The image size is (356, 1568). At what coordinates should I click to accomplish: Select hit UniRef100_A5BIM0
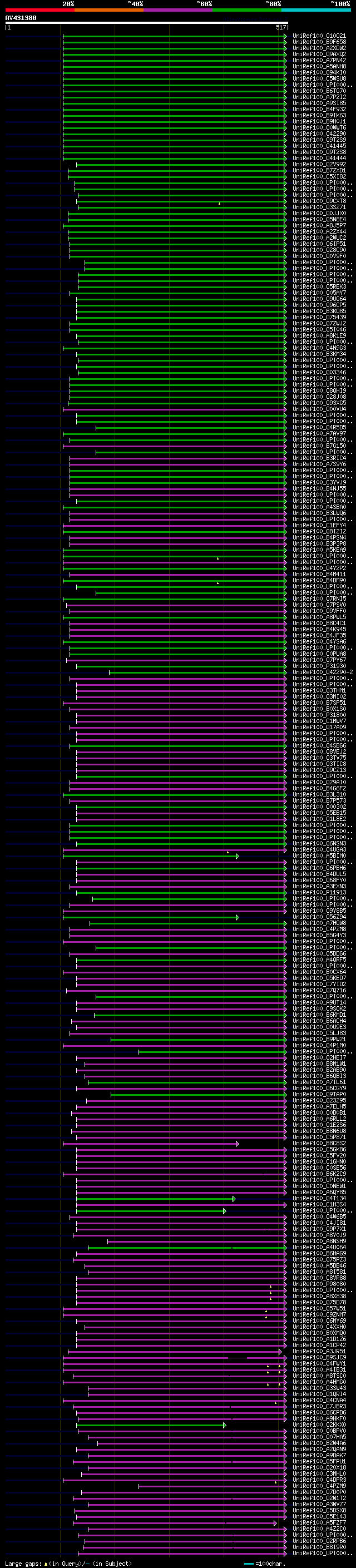(x=319, y=856)
